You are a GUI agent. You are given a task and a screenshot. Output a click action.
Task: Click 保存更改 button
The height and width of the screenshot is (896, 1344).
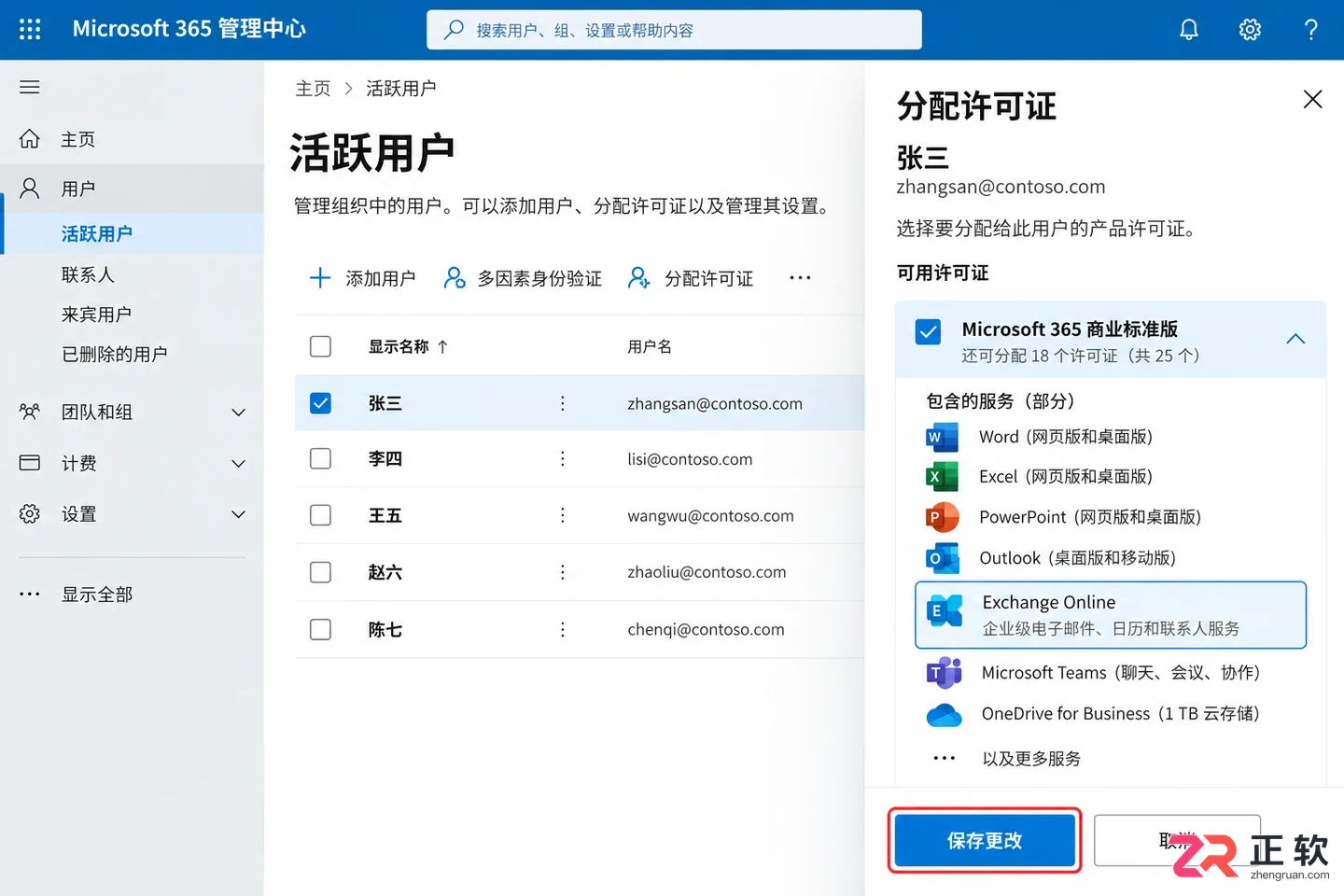pyautogui.click(x=985, y=841)
